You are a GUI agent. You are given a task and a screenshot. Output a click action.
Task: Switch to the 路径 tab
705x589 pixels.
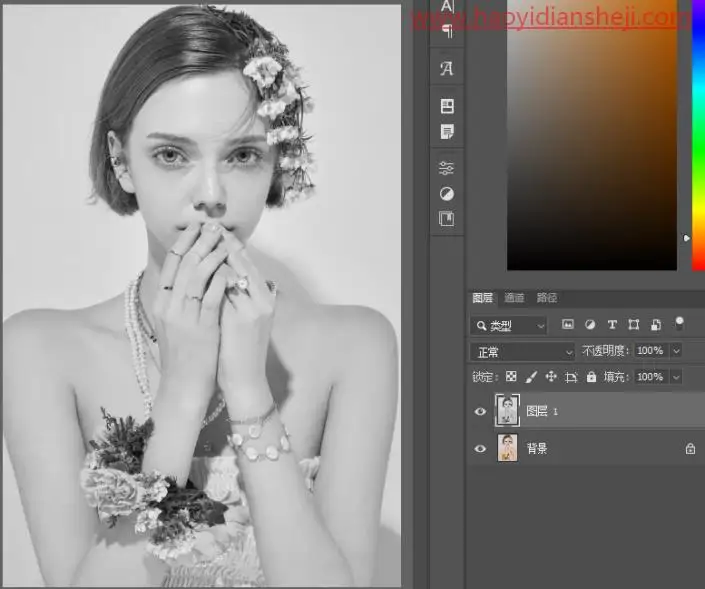pos(547,298)
